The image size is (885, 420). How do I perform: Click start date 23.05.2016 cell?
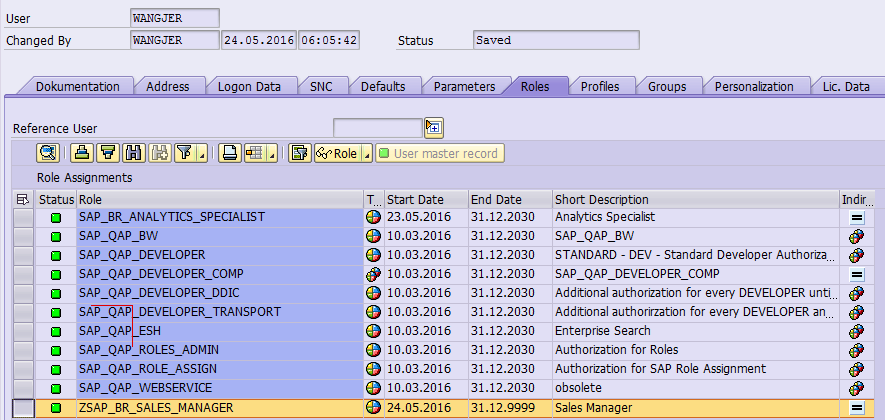point(426,217)
